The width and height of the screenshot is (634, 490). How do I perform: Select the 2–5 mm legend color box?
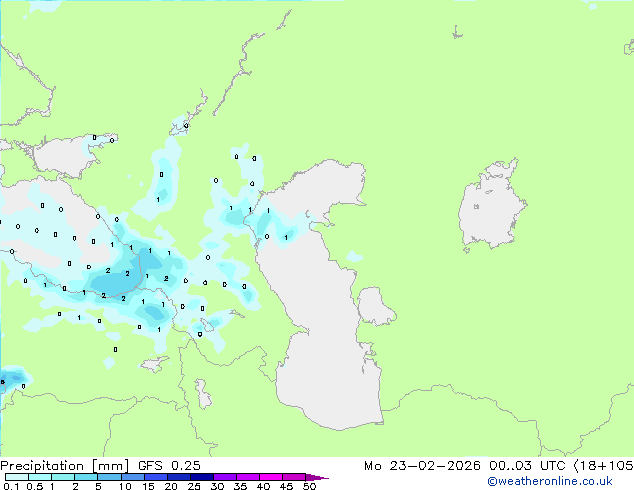[86, 477]
